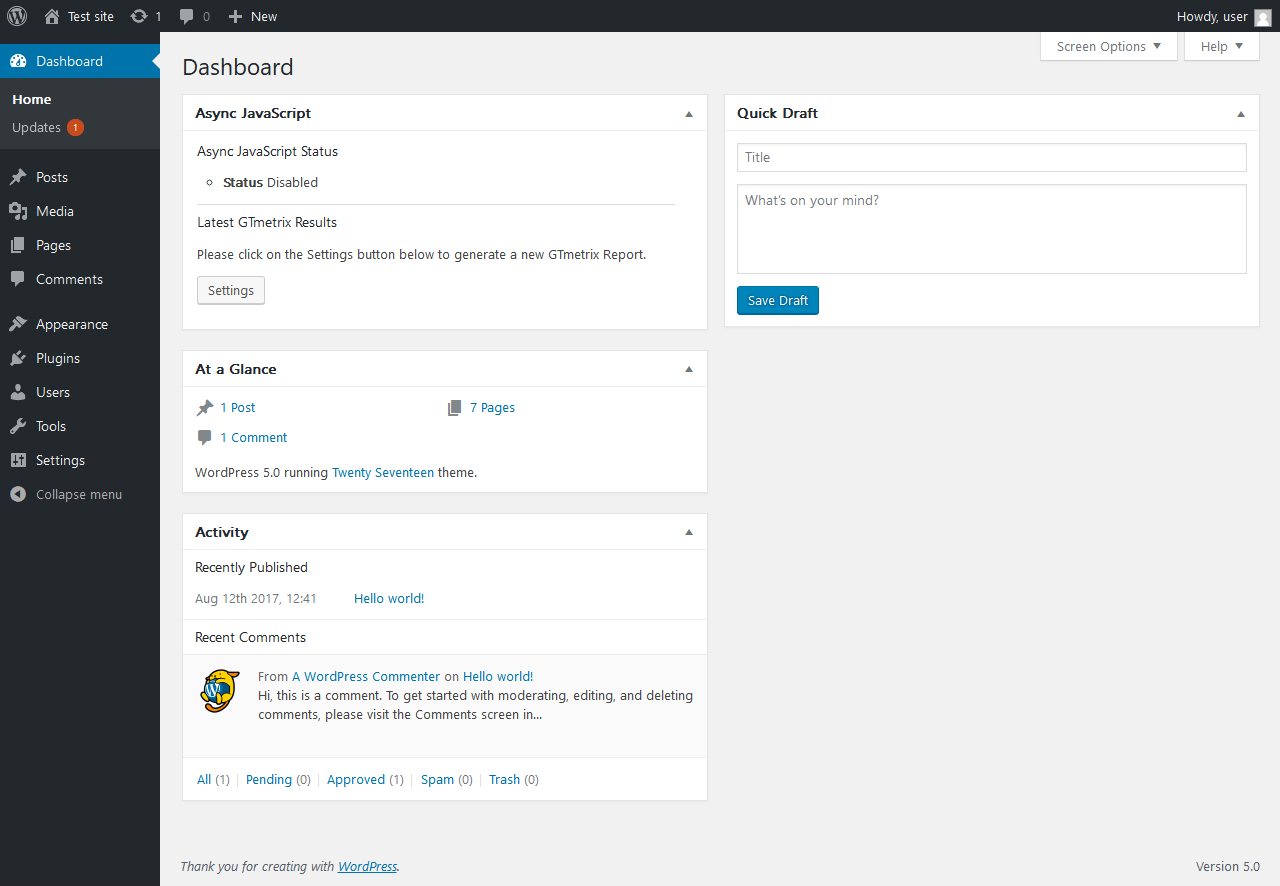Toggle the Activity panel arrow

click(x=689, y=532)
